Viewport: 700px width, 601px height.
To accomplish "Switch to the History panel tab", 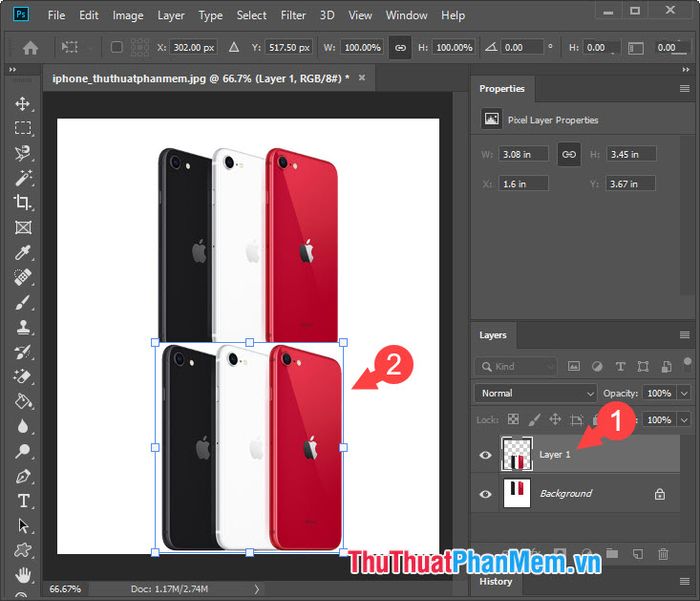I will pyautogui.click(x=496, y=581).
